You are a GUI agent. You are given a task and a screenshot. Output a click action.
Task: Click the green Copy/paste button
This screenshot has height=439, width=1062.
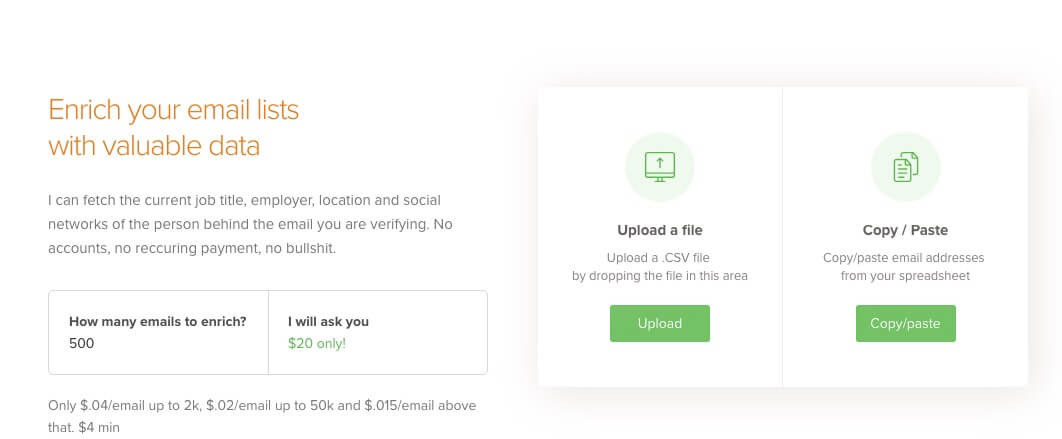[x=906, y=323]
